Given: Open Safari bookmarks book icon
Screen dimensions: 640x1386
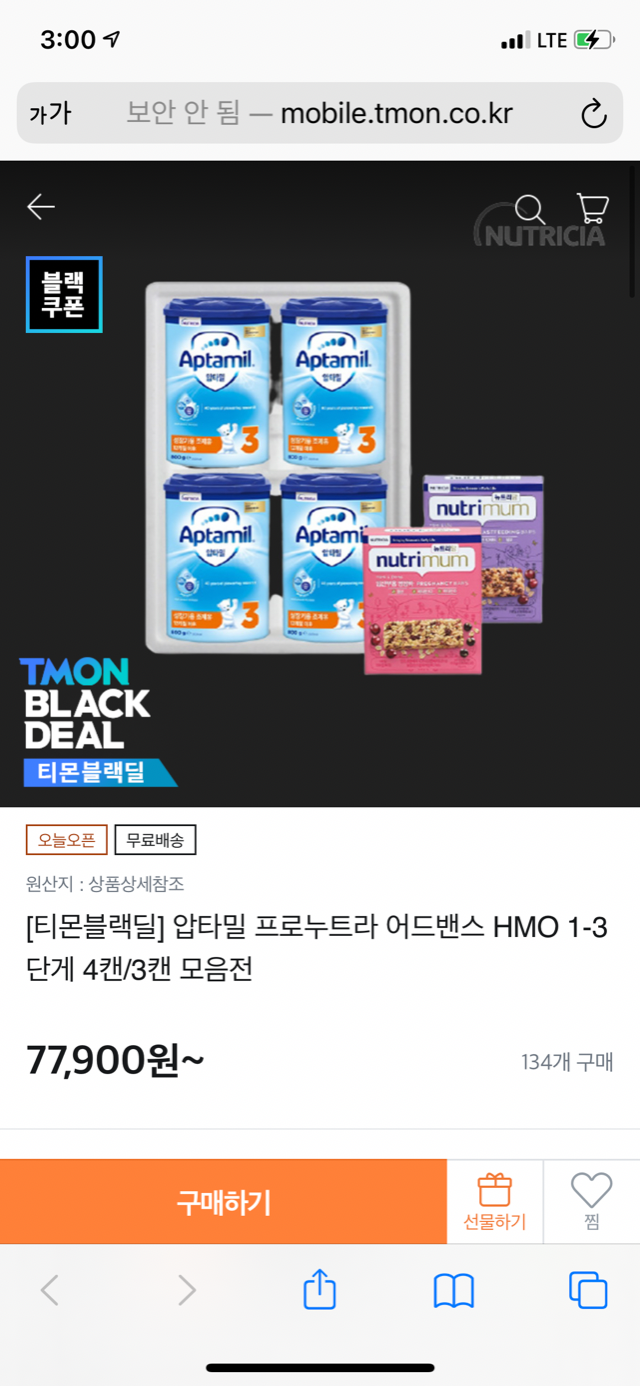Looking at the screenshot, I should [x=453, y=1291].
